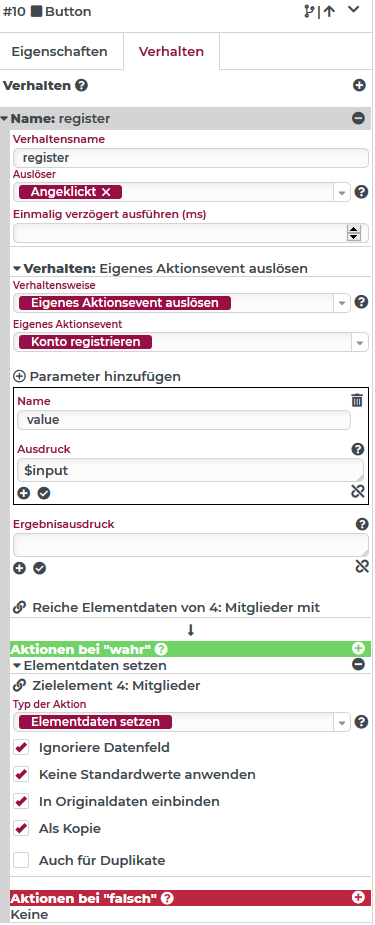Toggle Als Kopie checkbox
The height and width of the screenshot is (925, 375).
[21, 828]
